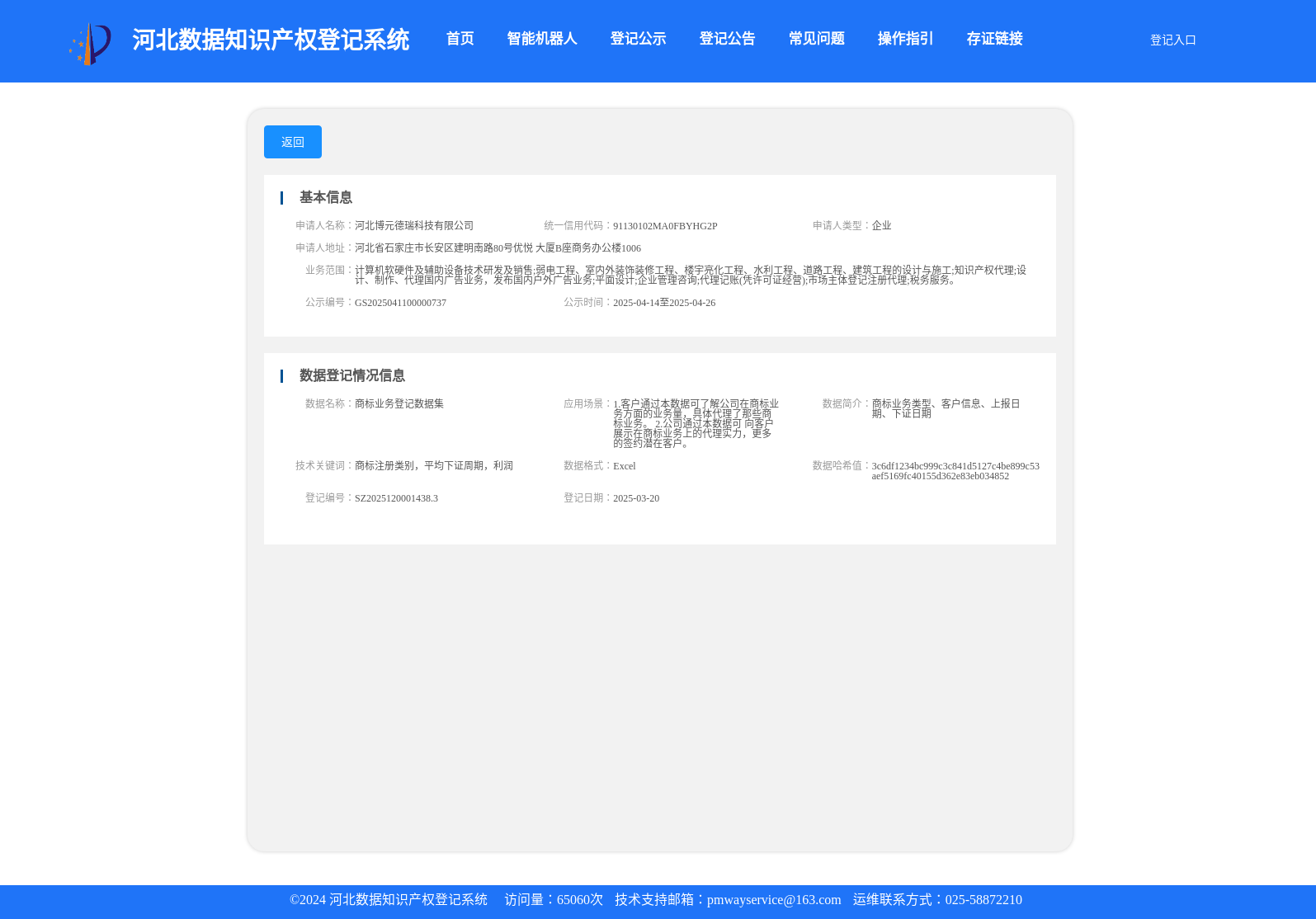The width and height of the screenshot is (1316, 919).
Task: Click the 业务范围 description paragraph
Action: coord(691,275)
